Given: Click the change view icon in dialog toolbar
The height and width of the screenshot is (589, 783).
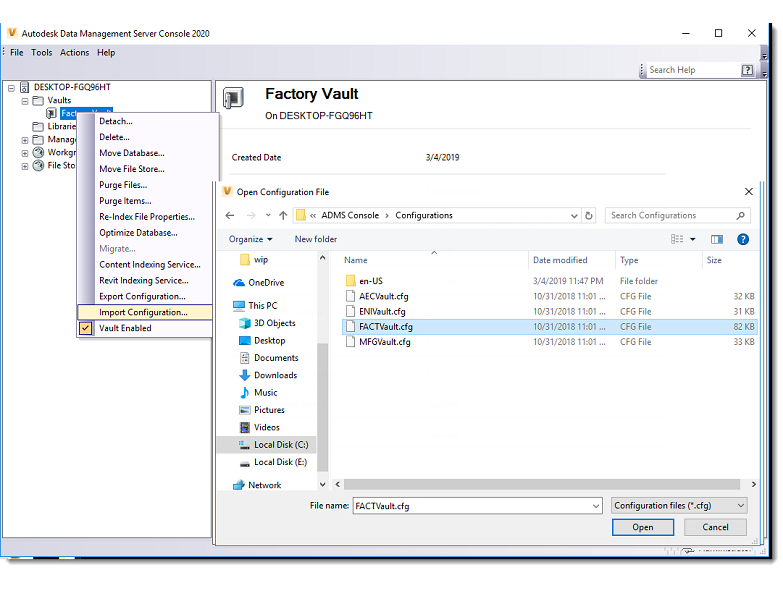Looking at the screenshot, I should click(677, 239).
